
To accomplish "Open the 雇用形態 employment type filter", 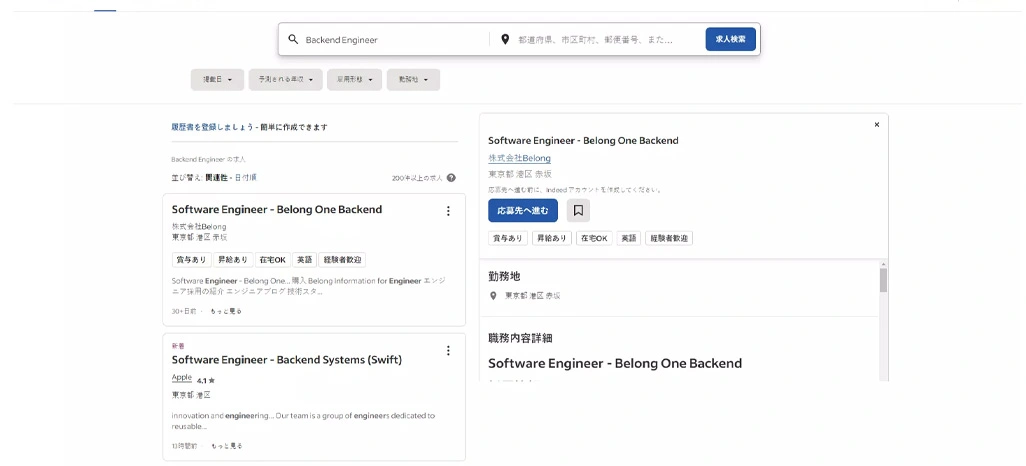I will (x=355, y=79).
